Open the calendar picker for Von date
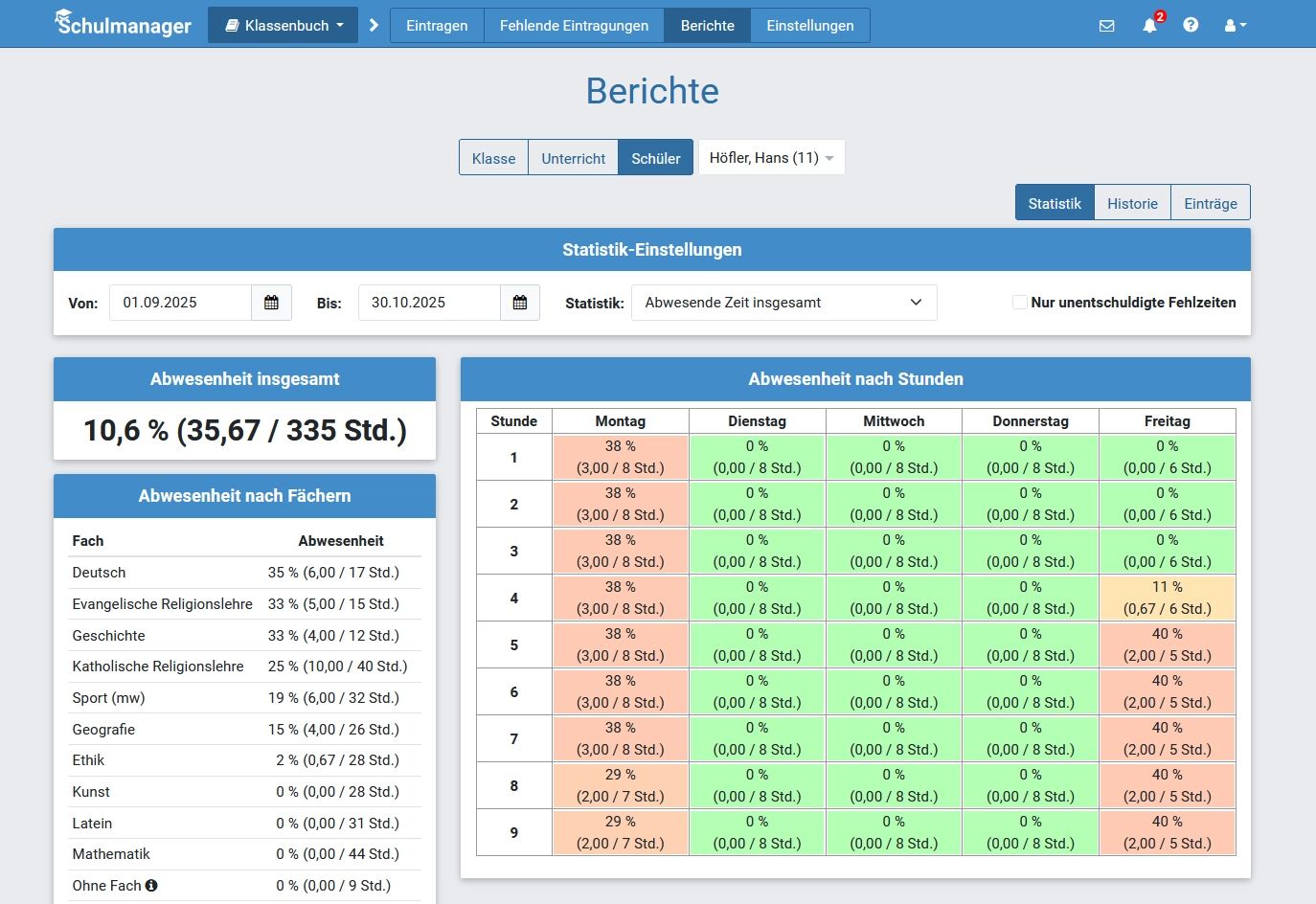1316x904 pixels. (271, 303)
